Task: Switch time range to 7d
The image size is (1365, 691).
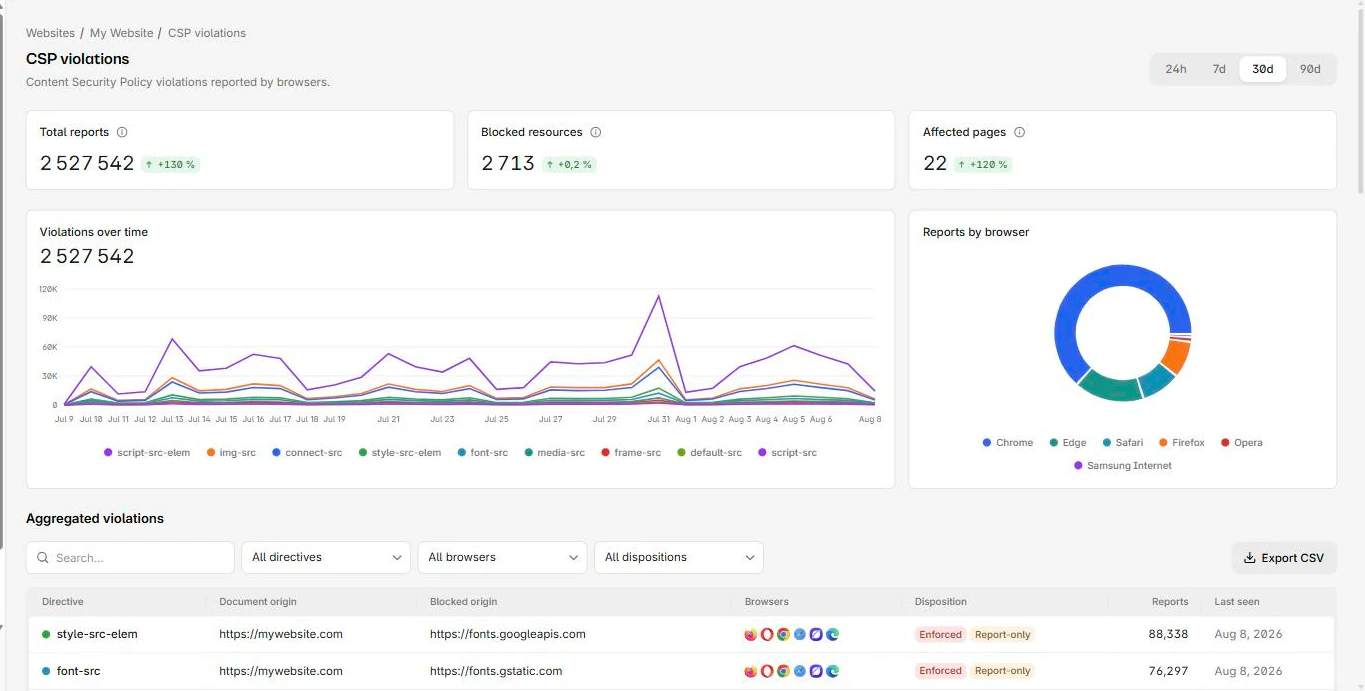Action: click(x=1219, y=69)
